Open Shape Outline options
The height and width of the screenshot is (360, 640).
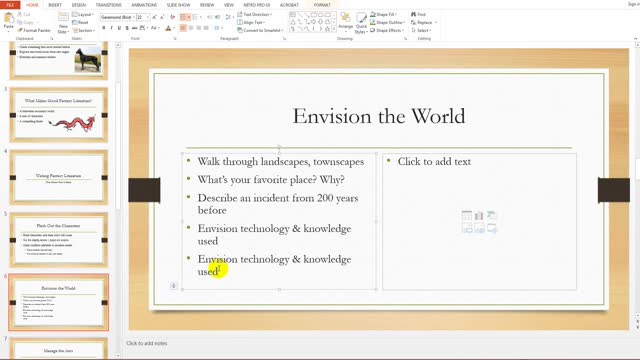387,22
